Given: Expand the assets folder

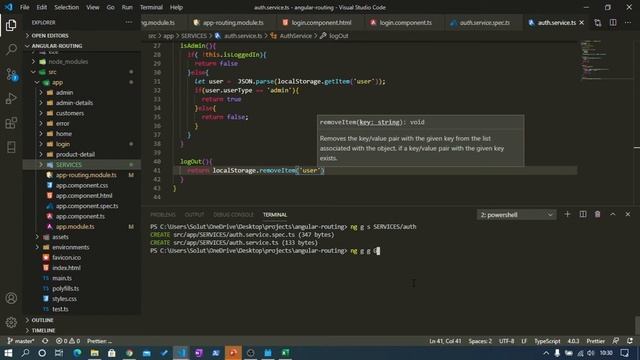Looking at the screenshot, I should (82, 237).
